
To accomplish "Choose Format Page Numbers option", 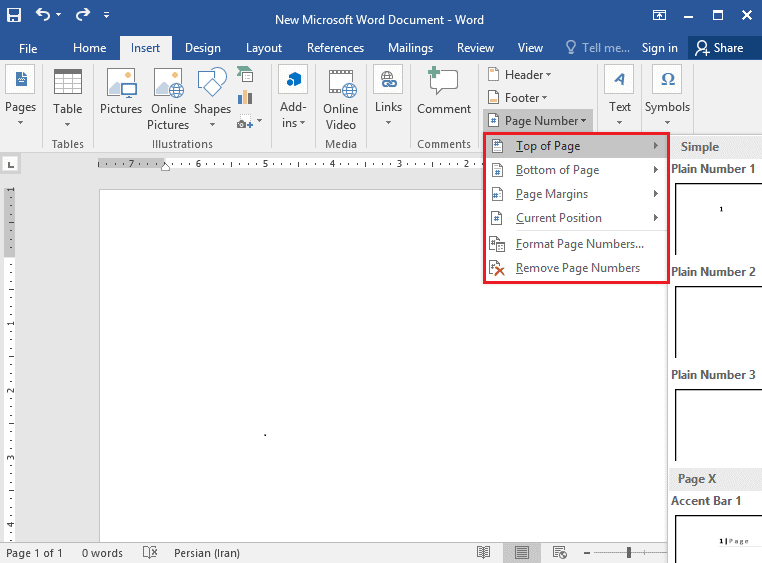I will 576,244.
